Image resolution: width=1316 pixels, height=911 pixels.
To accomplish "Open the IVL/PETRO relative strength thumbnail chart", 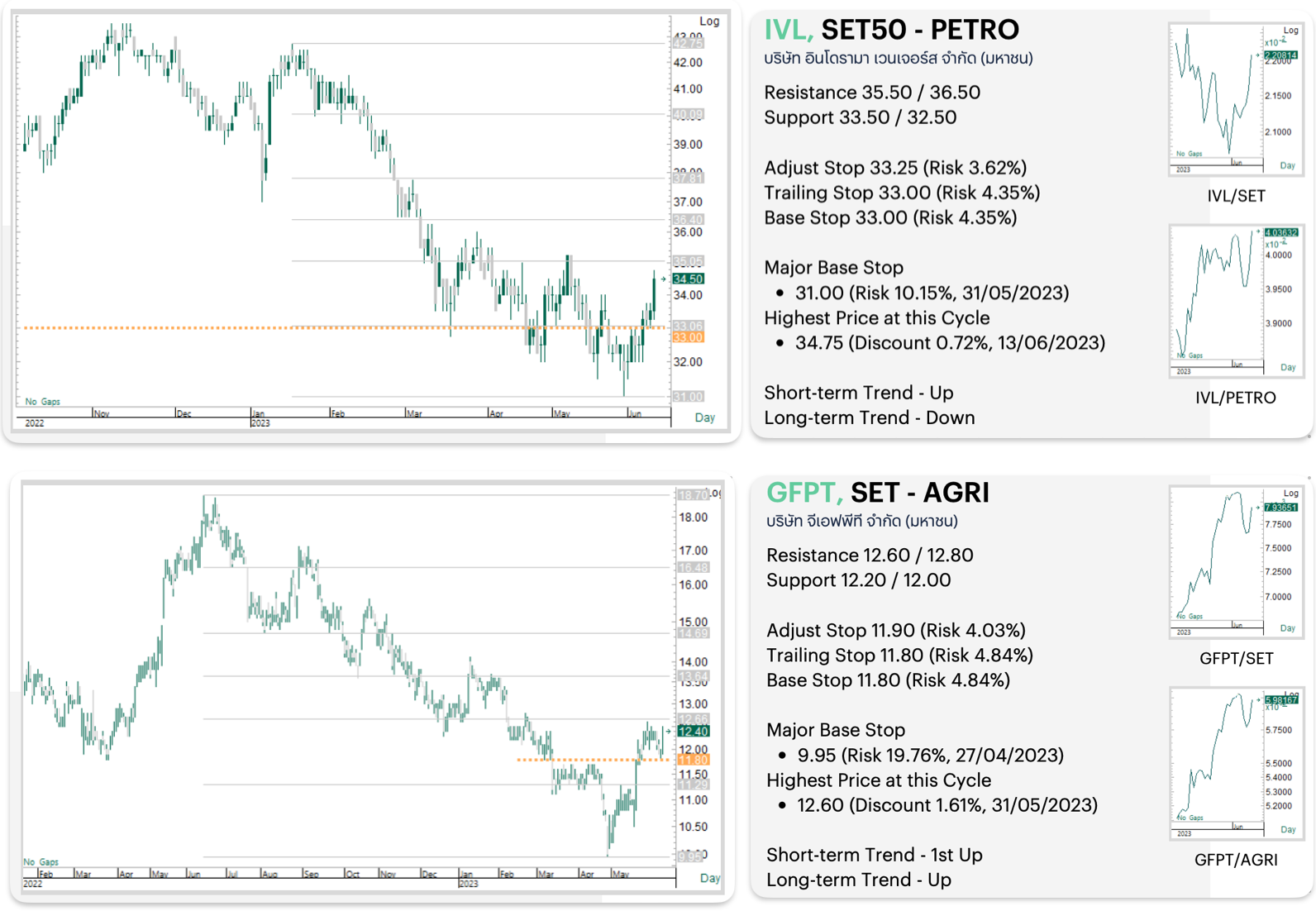I will 1236,301.
